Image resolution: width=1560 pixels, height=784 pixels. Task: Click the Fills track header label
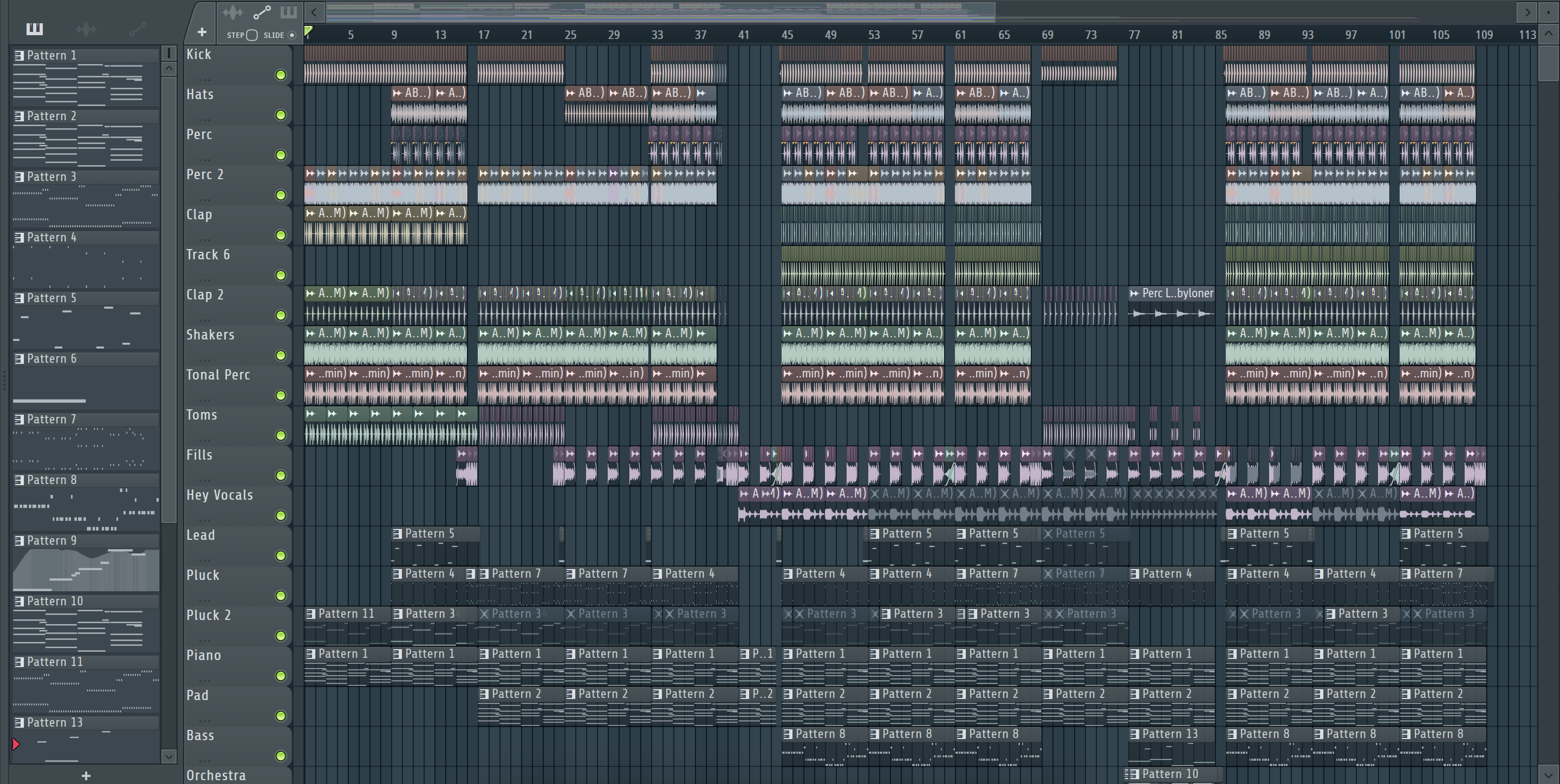(199, 455)
